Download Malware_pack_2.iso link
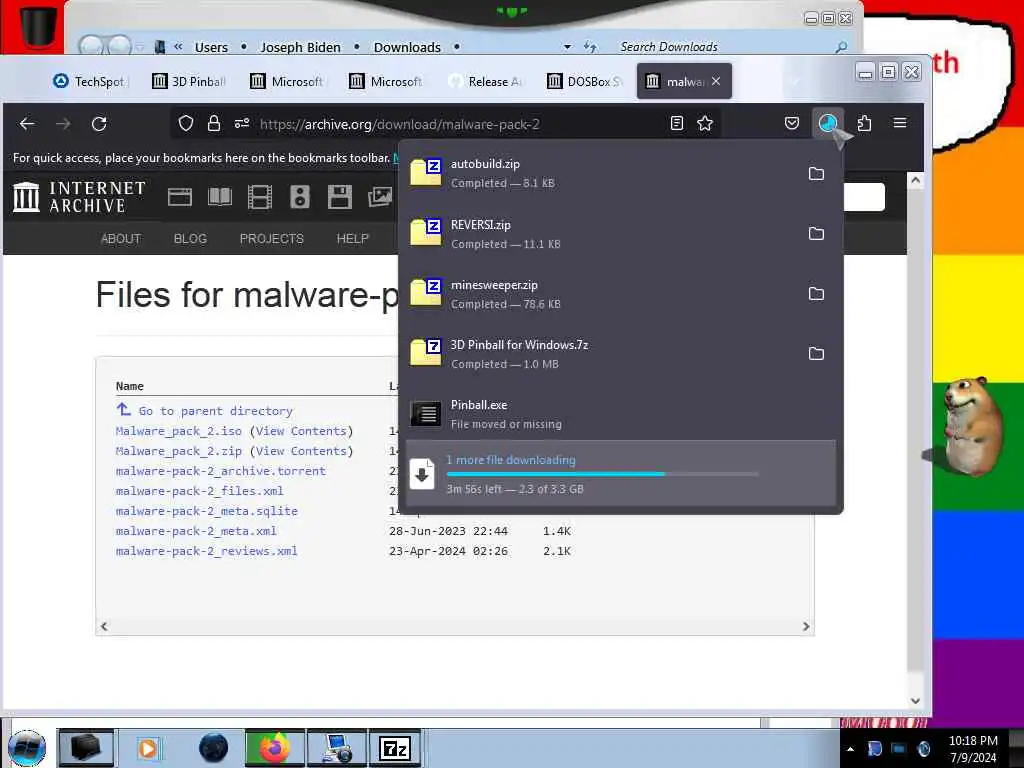 pyautogui.click(x=178, y=431)
